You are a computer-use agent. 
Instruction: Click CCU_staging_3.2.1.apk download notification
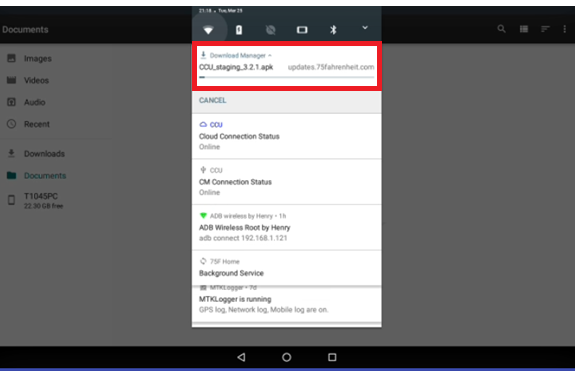point(236,67)
